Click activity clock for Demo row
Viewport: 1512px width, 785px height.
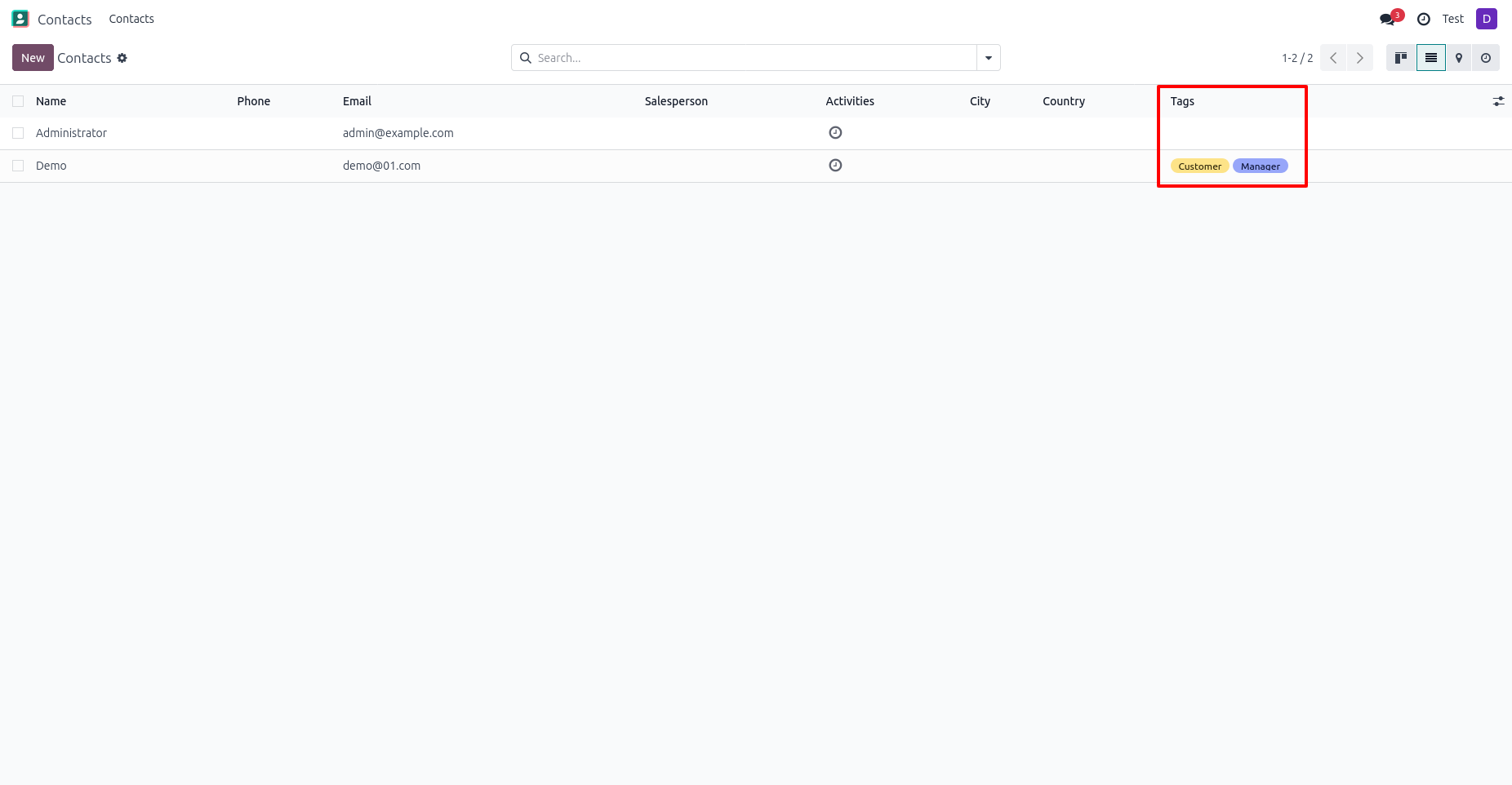tap(835, 166)
